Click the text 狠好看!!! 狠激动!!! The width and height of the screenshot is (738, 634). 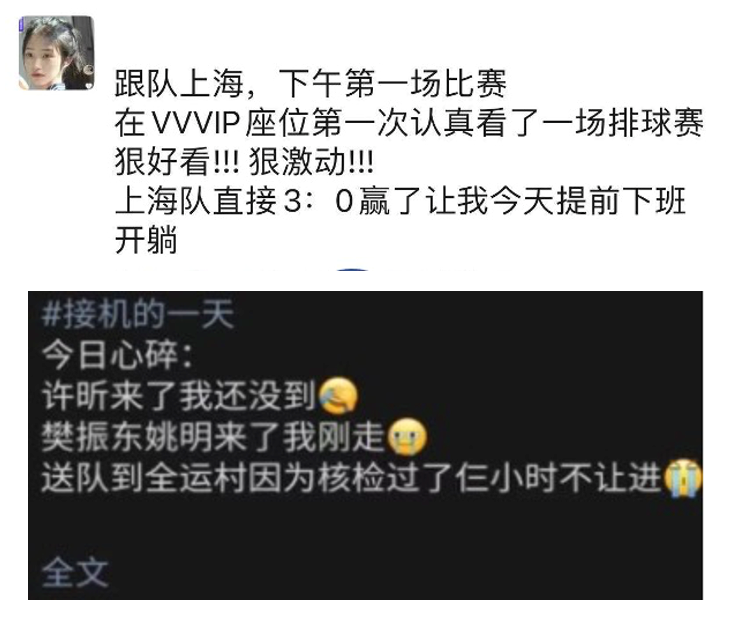244,162
